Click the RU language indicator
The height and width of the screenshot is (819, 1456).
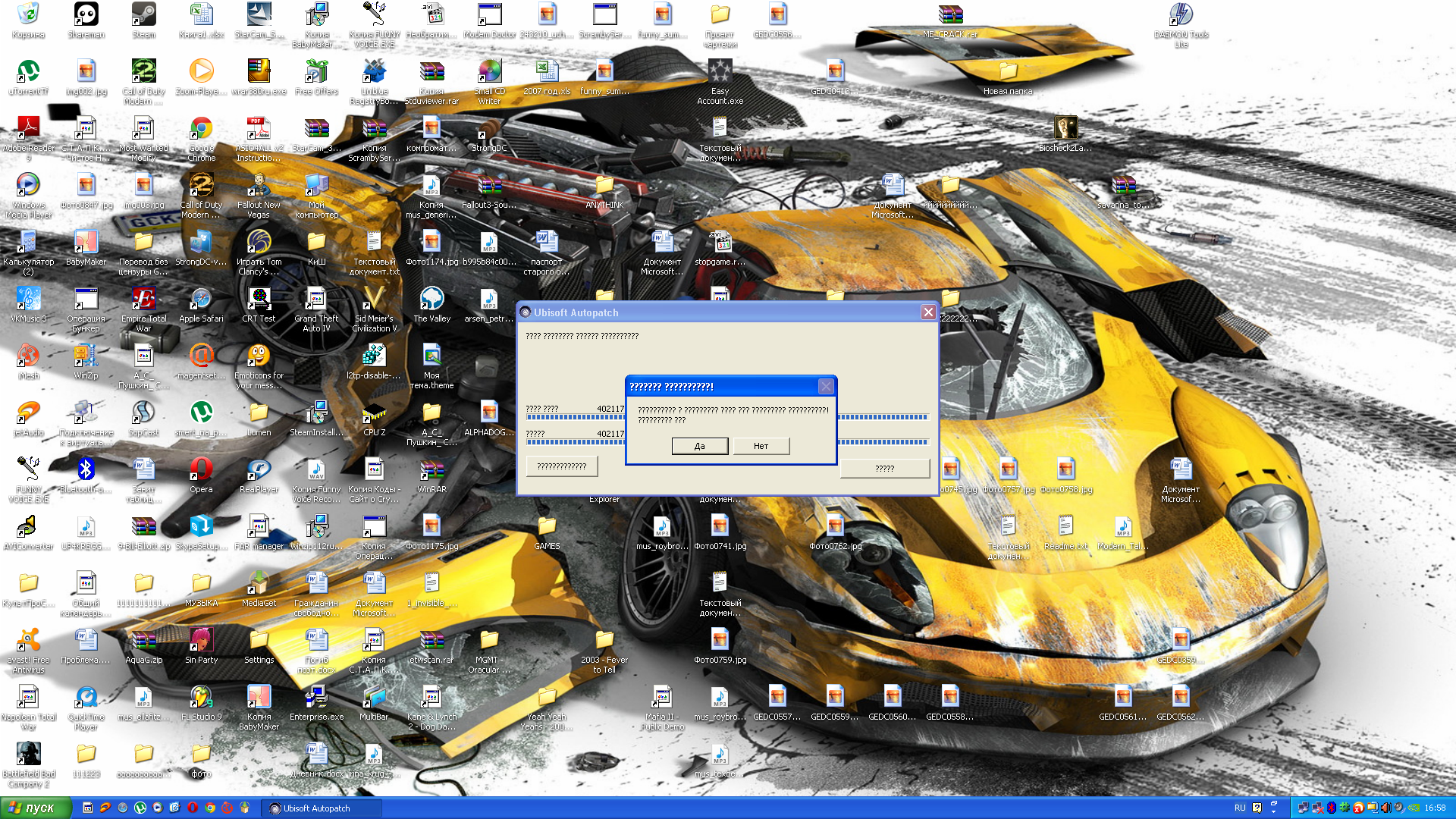point(1240,808)
